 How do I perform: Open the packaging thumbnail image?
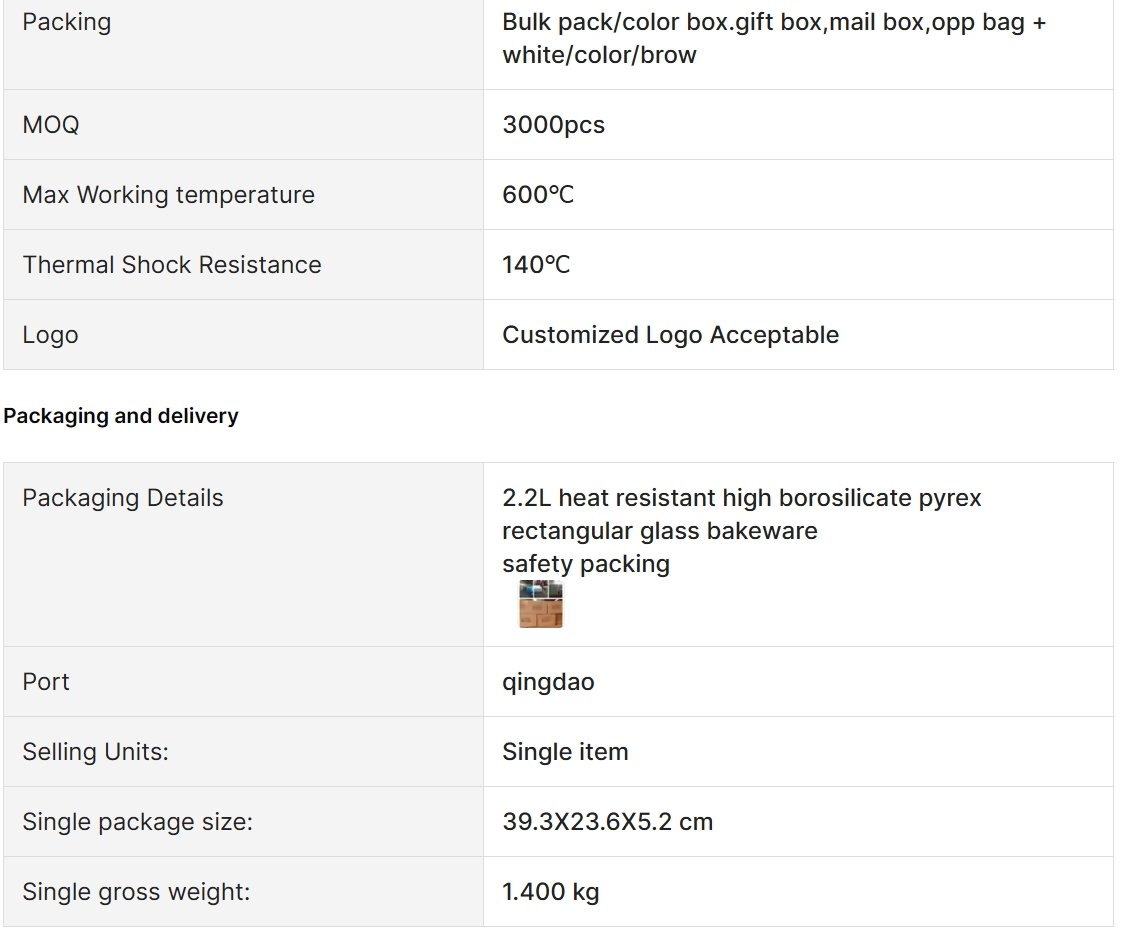pyautogui.click(x=541, y=603)
